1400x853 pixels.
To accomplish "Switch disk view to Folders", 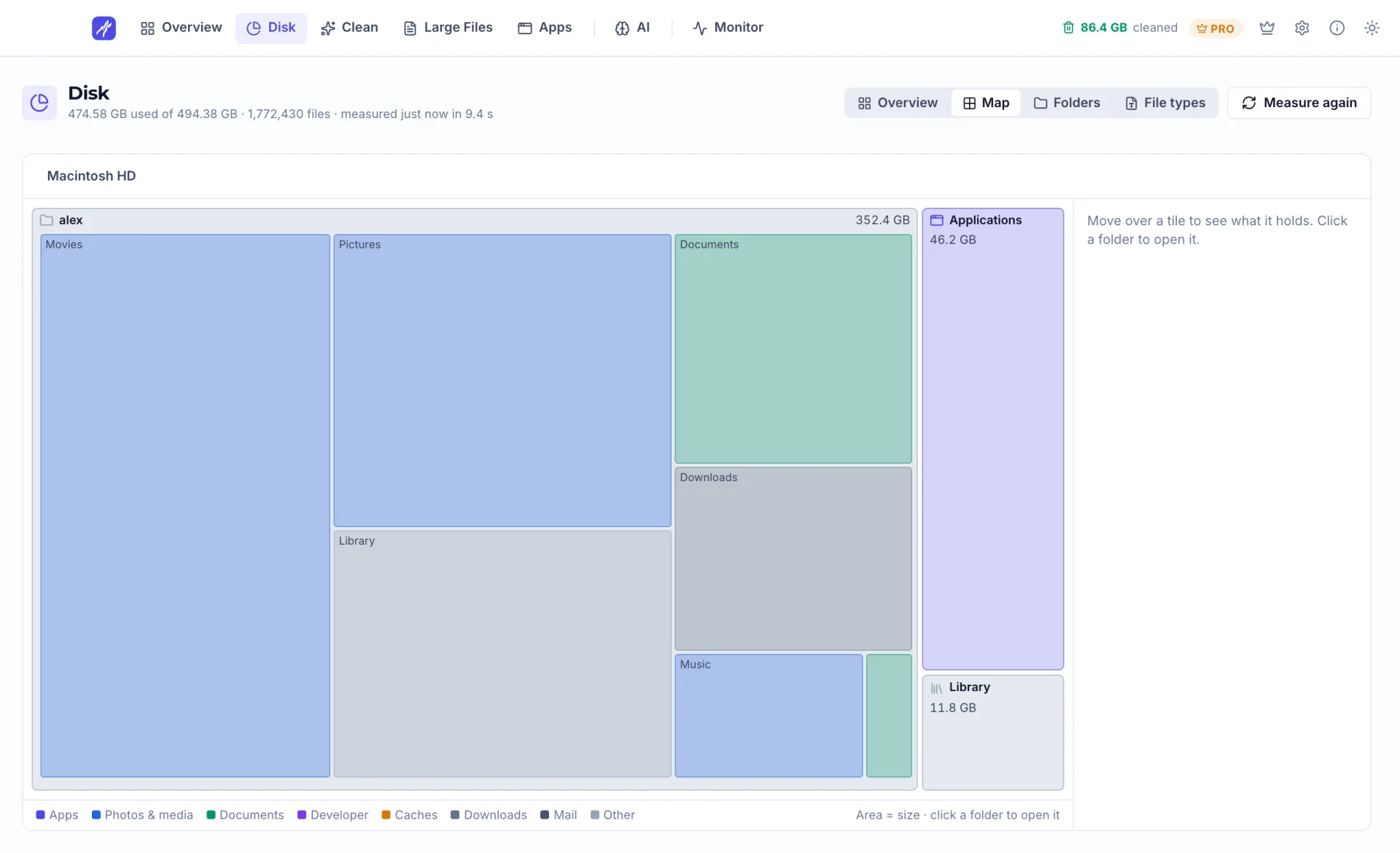I will (1067, 103).
